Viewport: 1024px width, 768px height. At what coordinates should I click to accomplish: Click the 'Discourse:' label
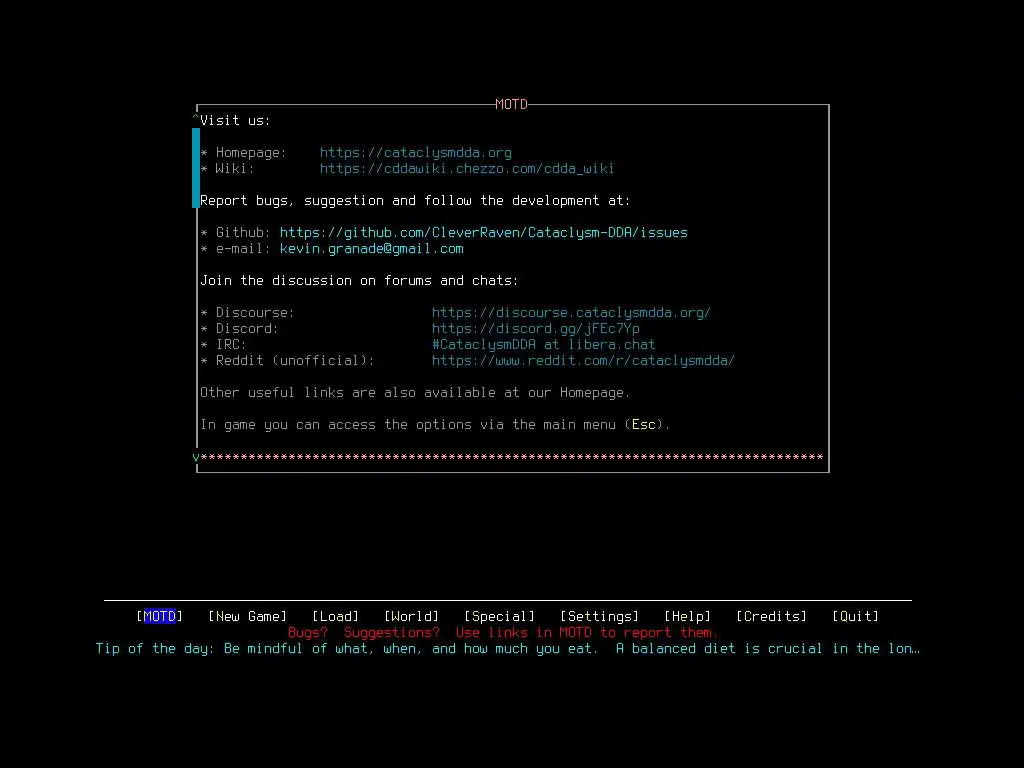click(255, 313)
